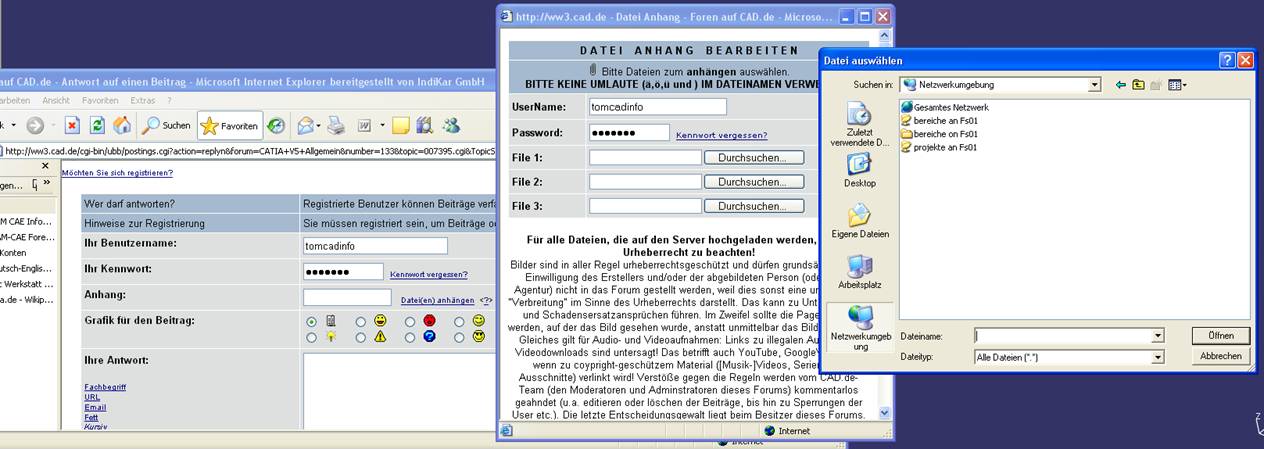
Task: Open dropdown arrow next to Word edit icon
Action: pyautogui.click(x=380, y=126)
